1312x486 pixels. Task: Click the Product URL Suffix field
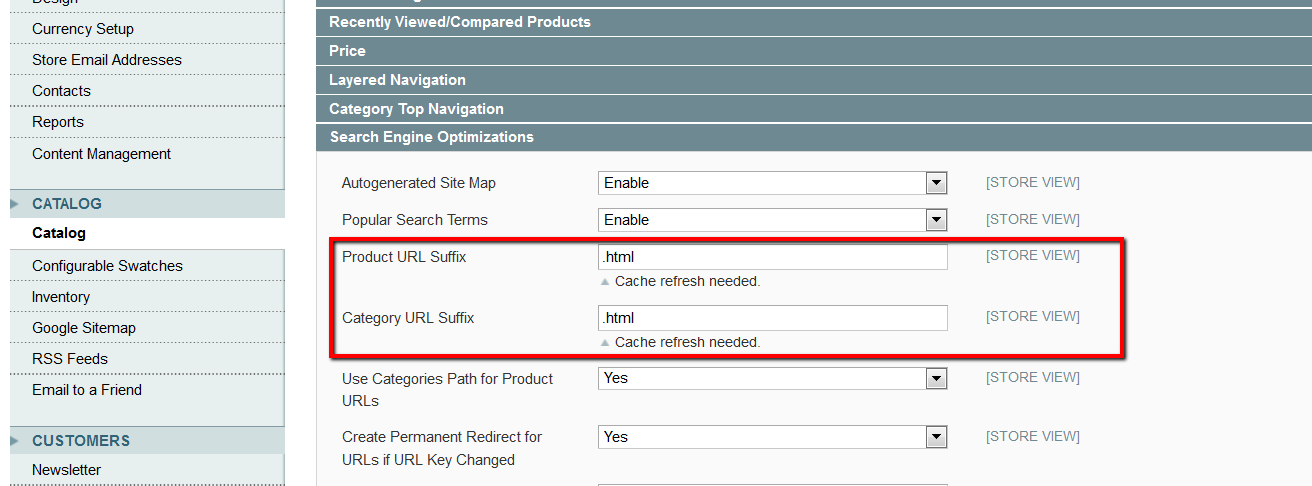tap(772, 257)
